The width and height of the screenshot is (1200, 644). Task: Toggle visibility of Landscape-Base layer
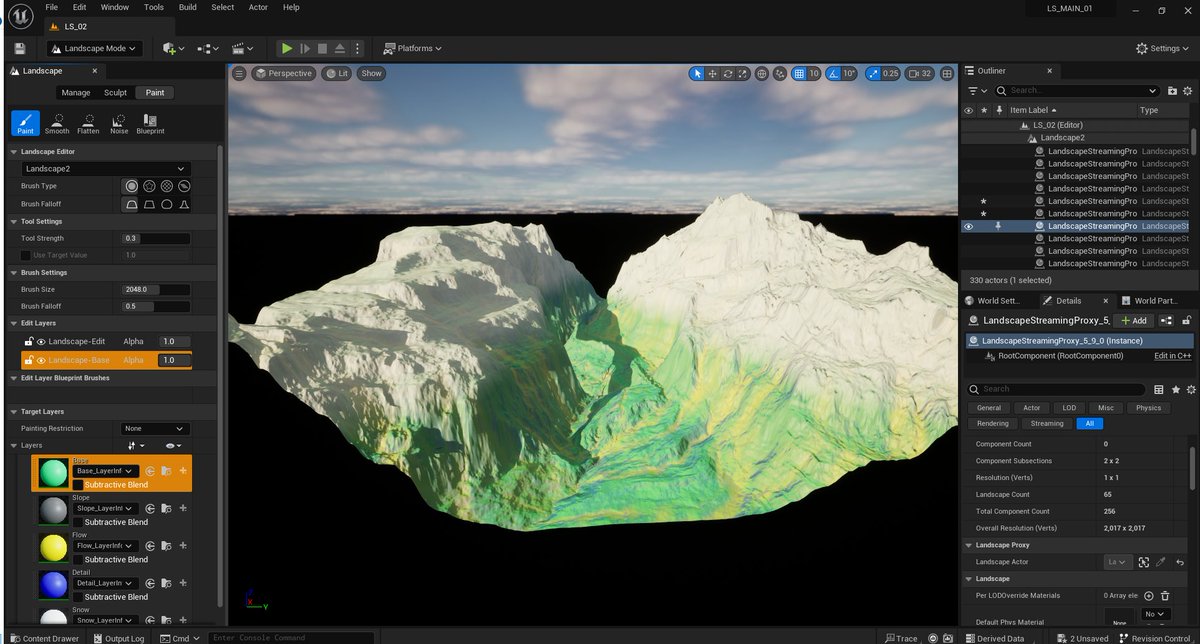[42, 360]
